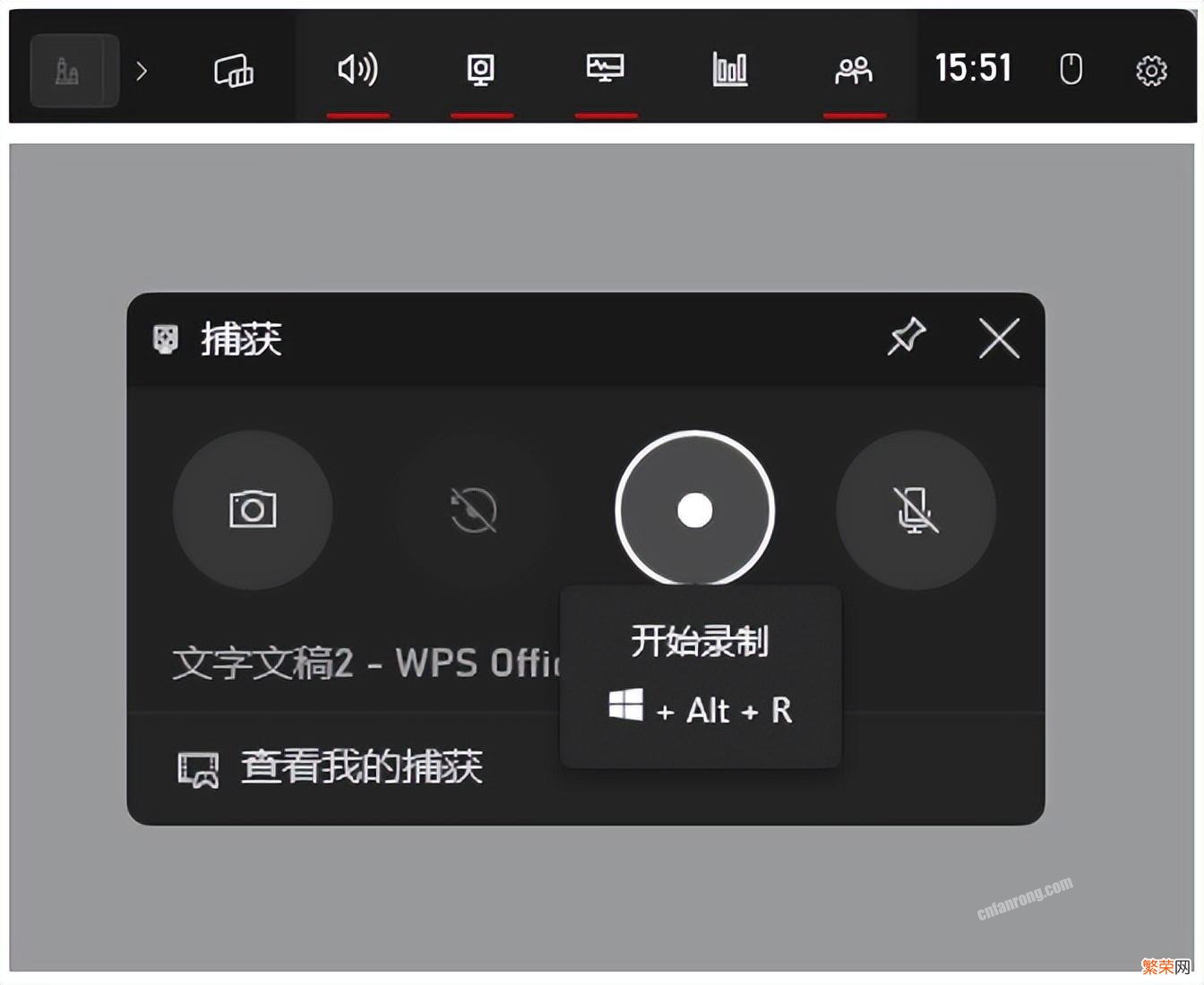Close the 捕获 capture widget

click(999, 338)
